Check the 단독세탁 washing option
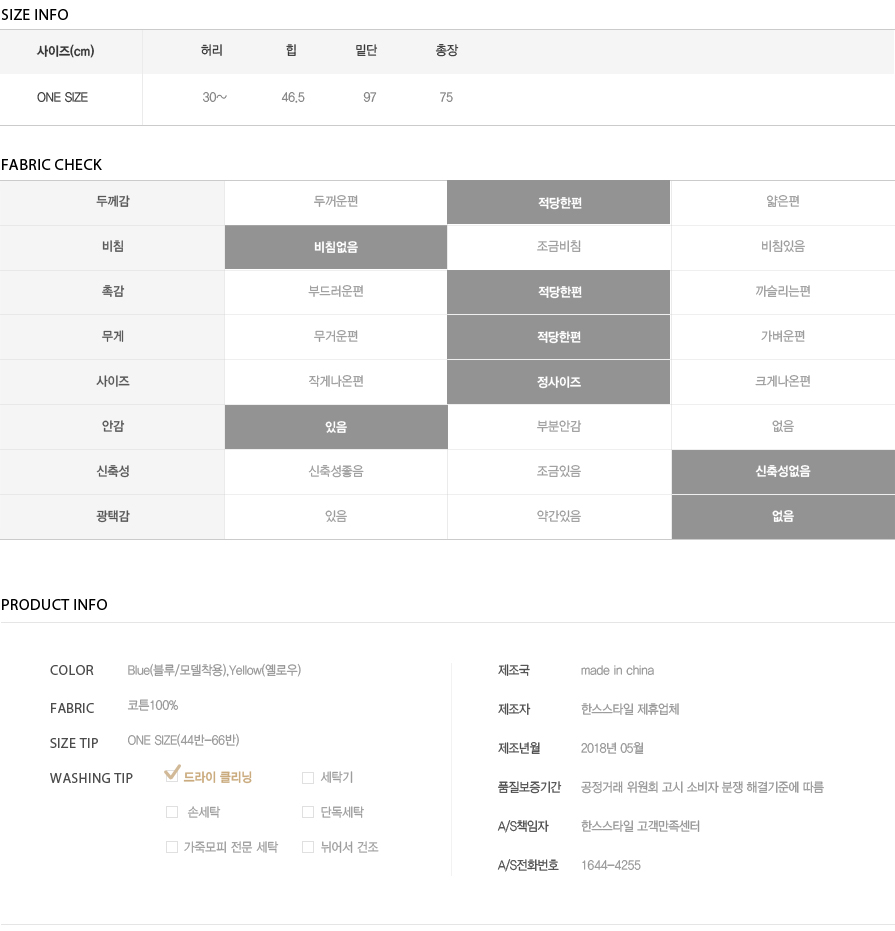Image resolution: width=895 pixels, height=931 pixels. [308, 812]
